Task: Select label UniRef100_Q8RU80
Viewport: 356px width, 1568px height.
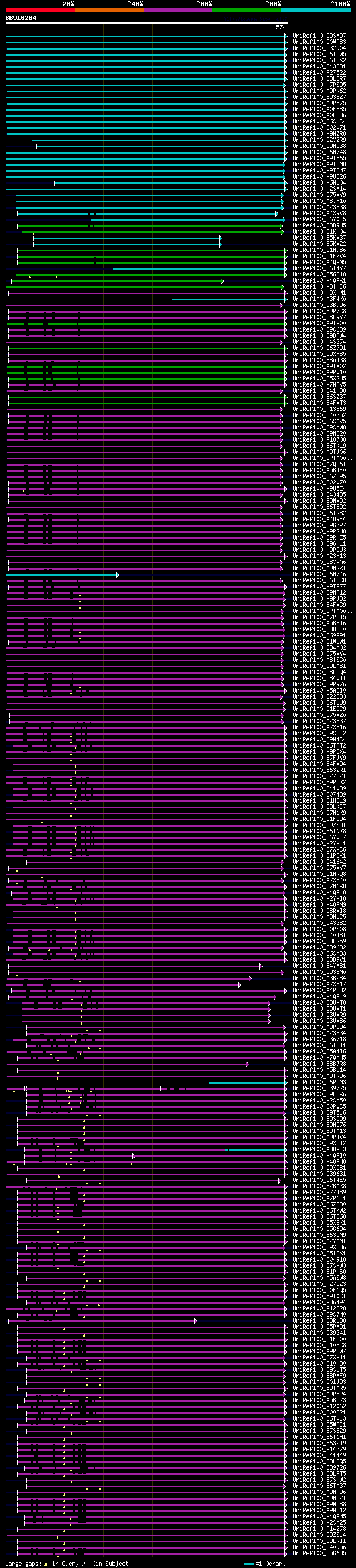Action: [319, 1320]
